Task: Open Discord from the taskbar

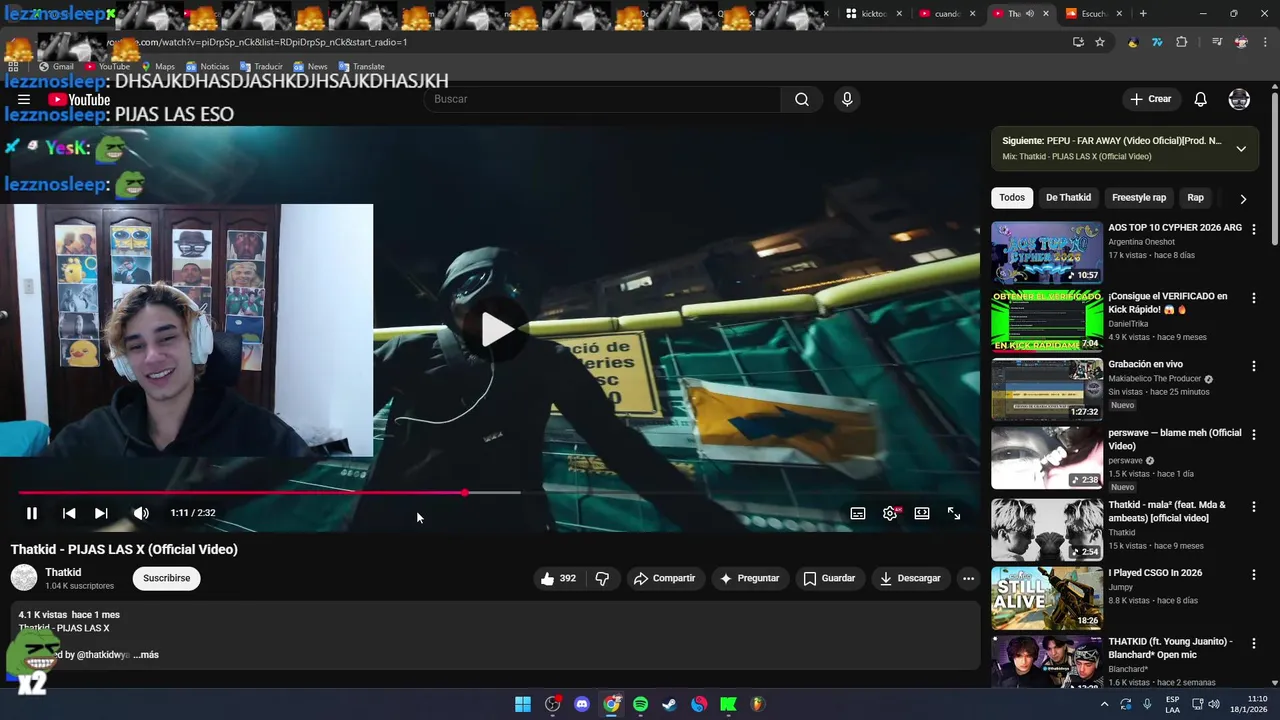Action: [x=582, y=704]
